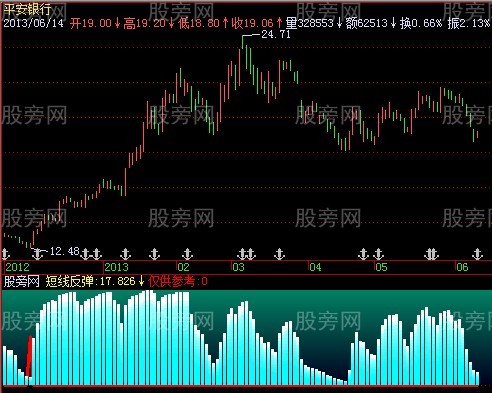Jump to month 04 on the time axis

click(x=315, y=267)
